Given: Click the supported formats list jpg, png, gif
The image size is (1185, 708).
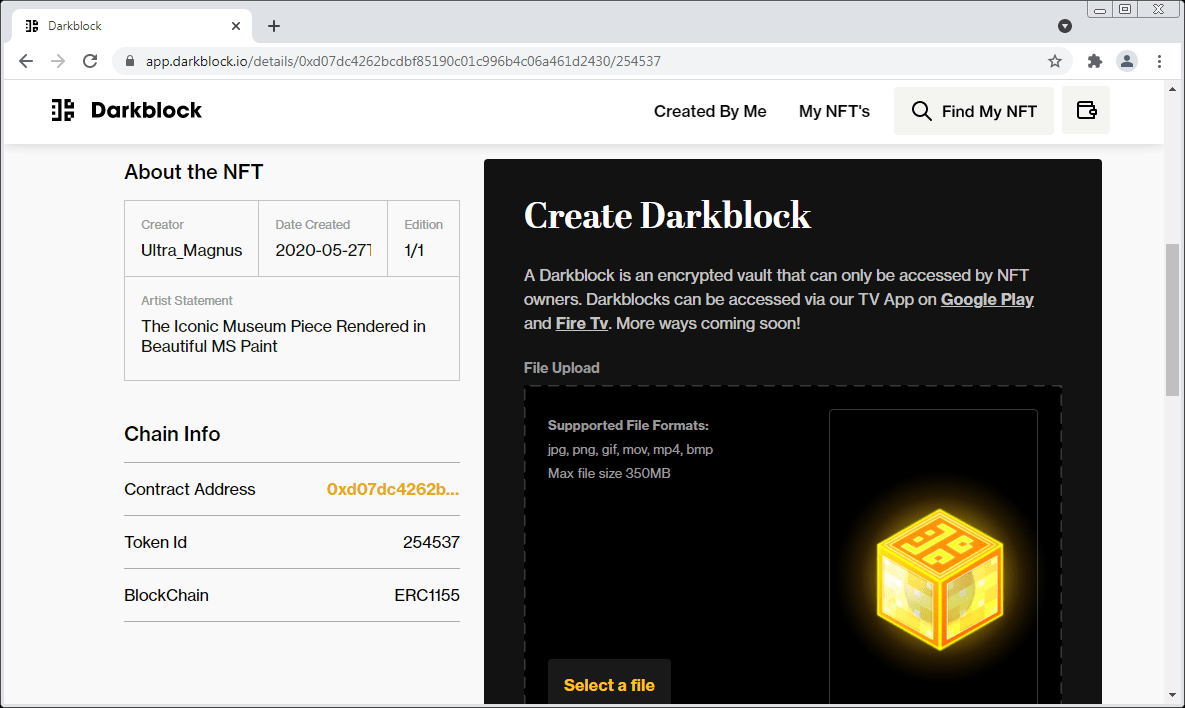Looking at the screenshot, I should tap(630, 450).
